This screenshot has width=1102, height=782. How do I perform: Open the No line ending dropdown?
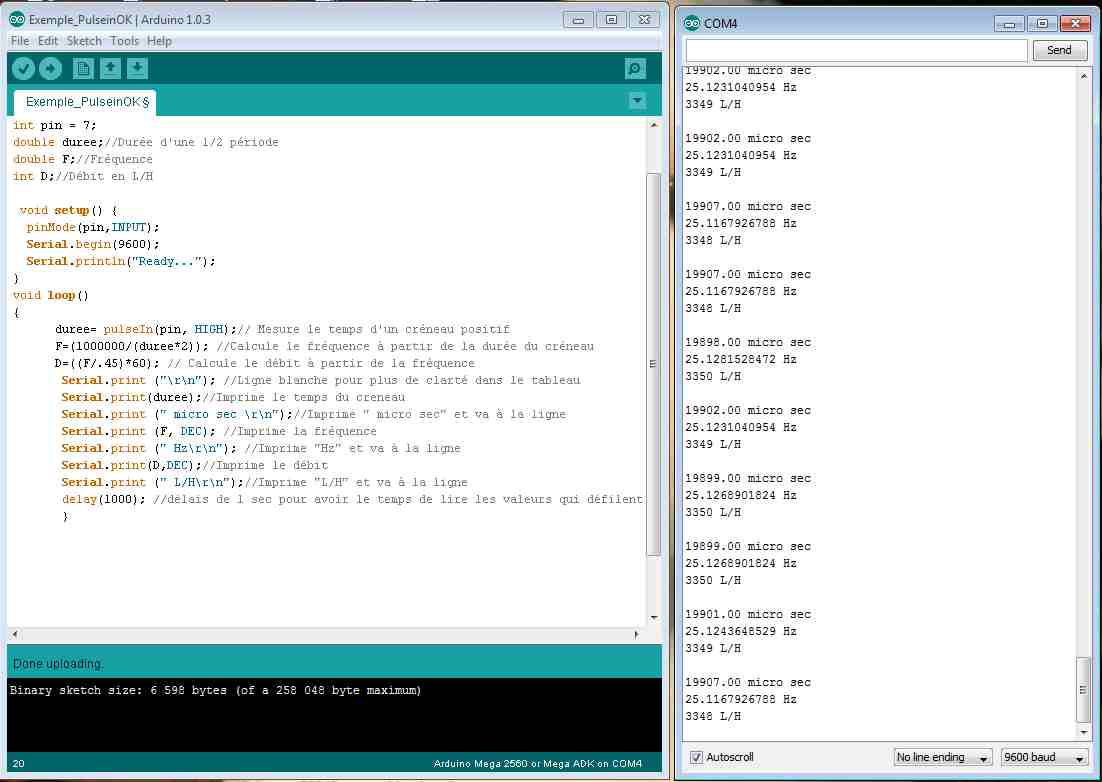942,757
